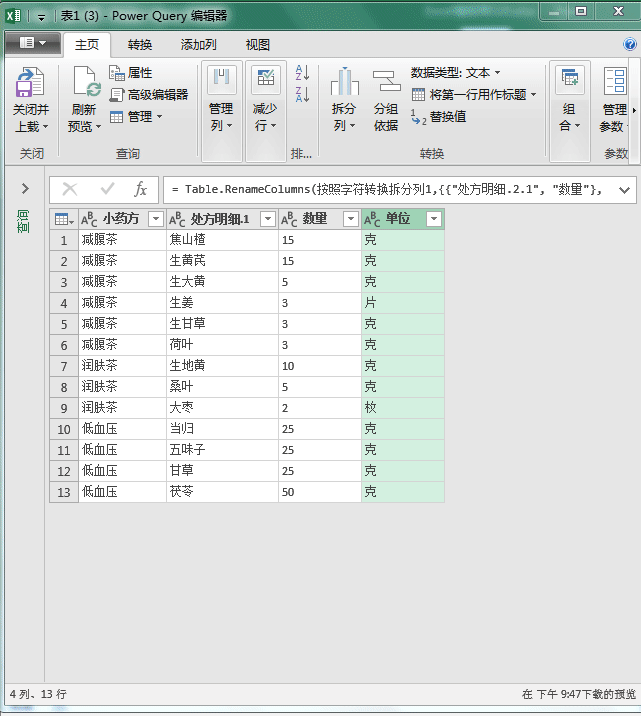
Task: Click the fx function icon
Action: click(x=141, y=189)
